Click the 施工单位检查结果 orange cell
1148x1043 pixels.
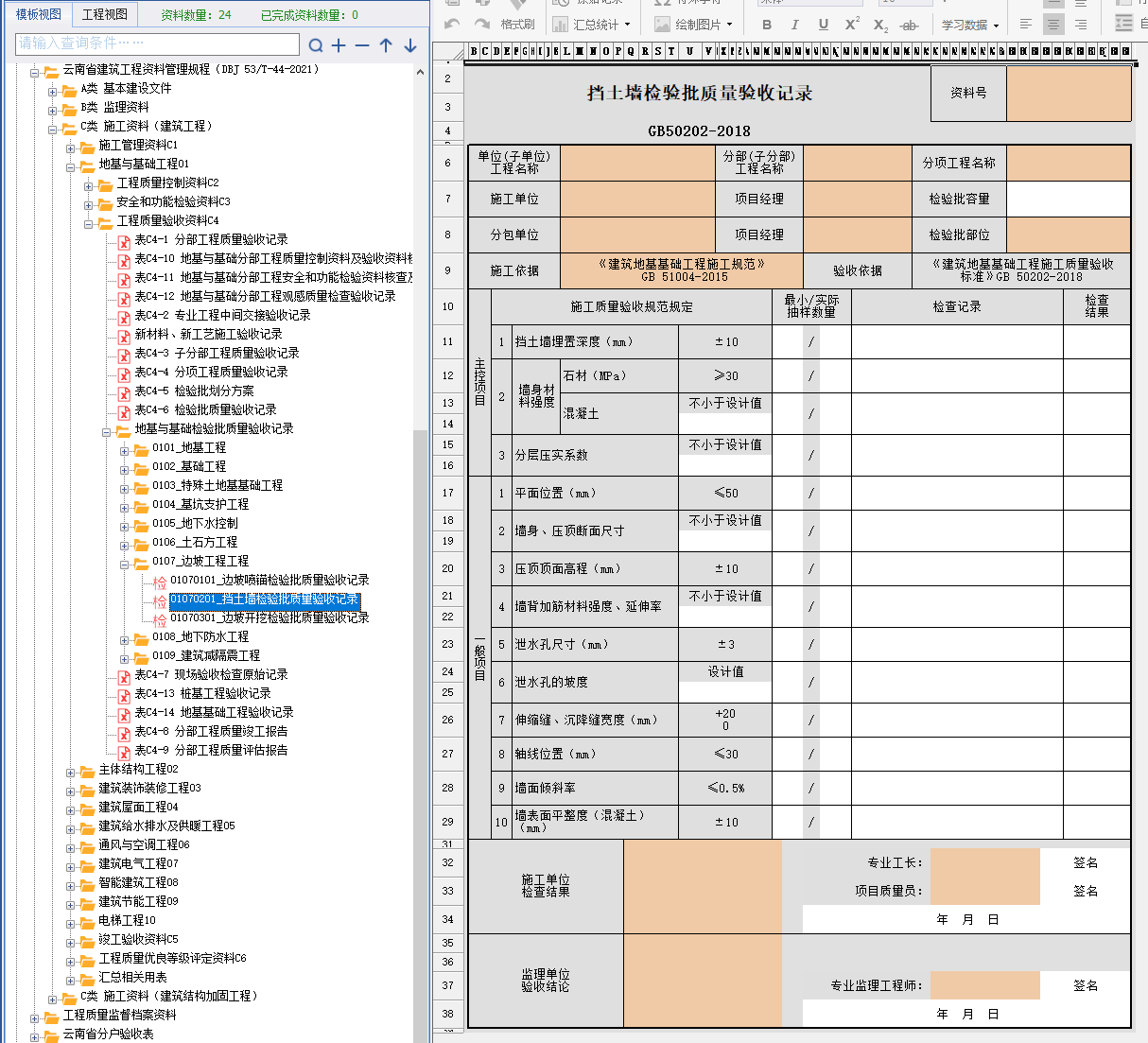(x=703, y=886)
